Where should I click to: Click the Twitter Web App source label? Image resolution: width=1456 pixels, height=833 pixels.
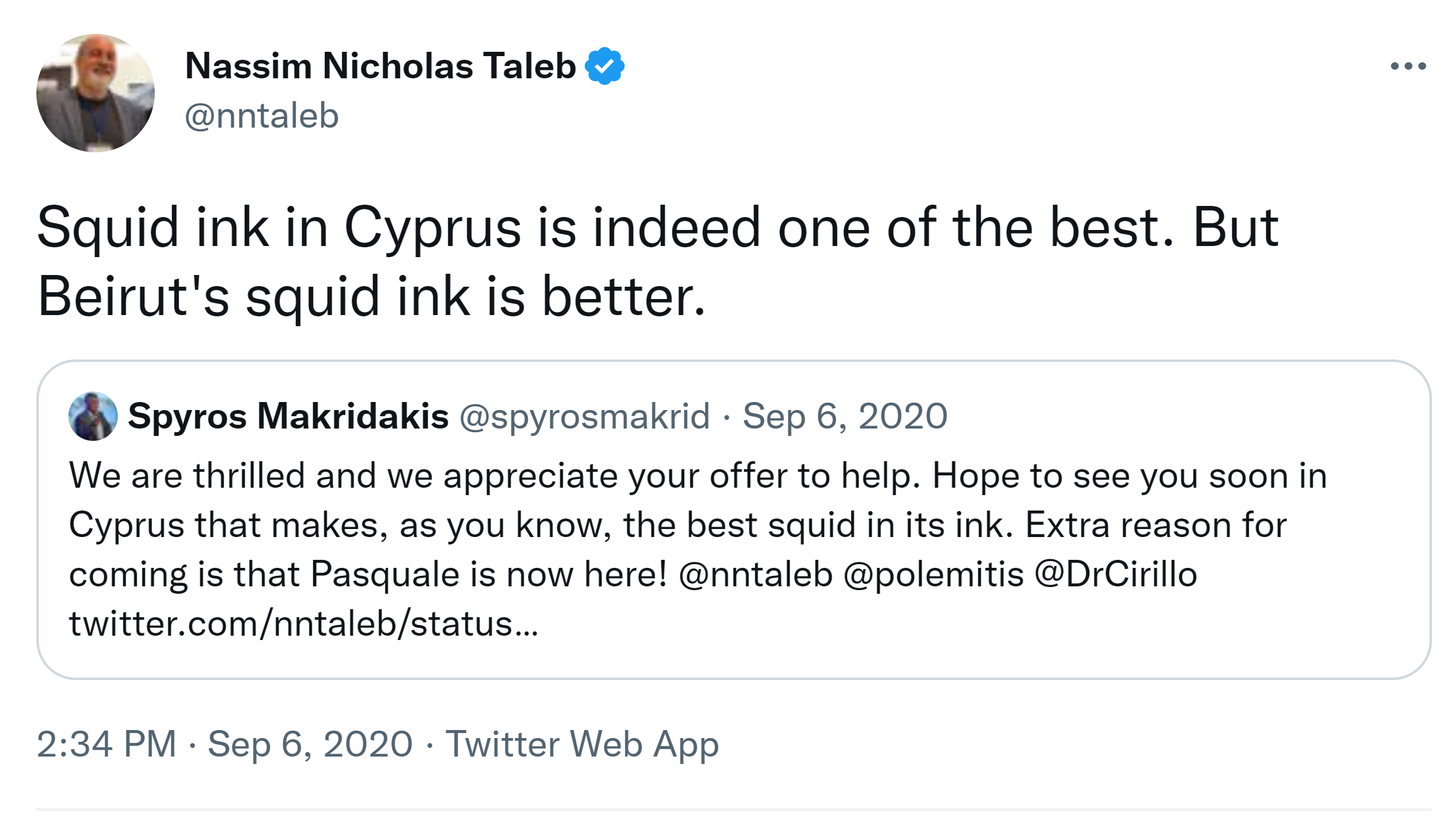(x=582, y=744)
